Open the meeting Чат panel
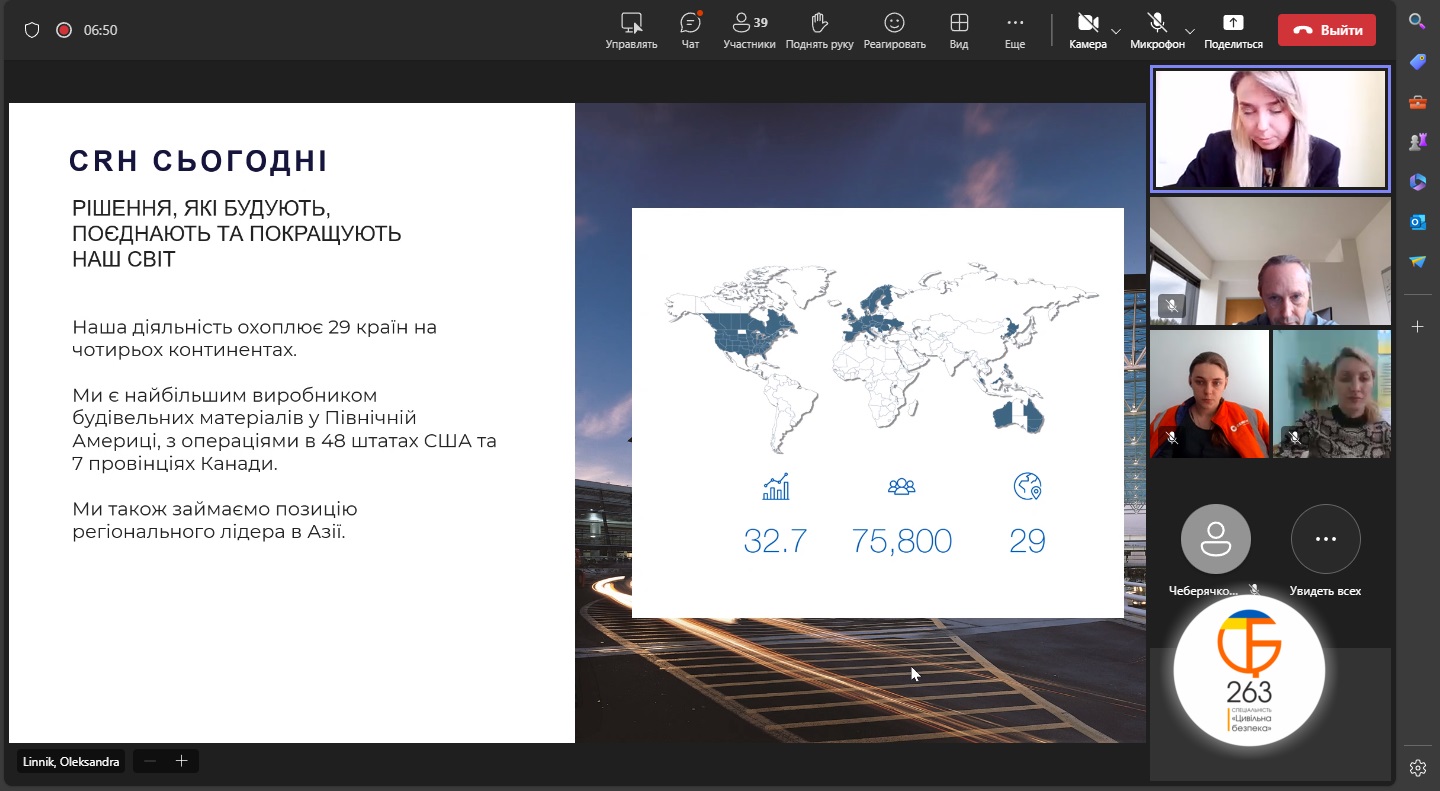Image resolution: width=1440 pixels, height=791 pixels. [690, 31]
